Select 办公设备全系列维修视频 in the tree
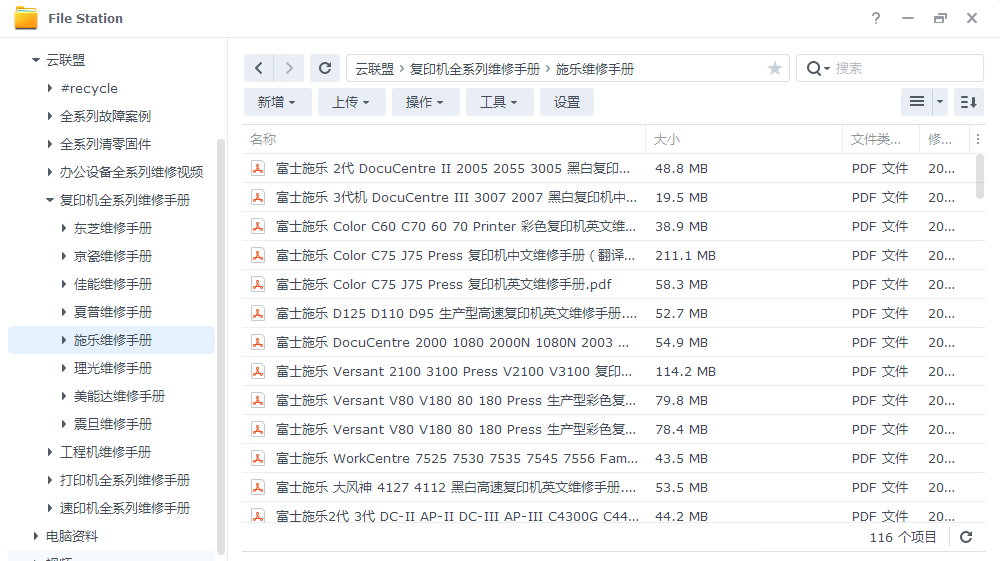 tap(131, 172)
